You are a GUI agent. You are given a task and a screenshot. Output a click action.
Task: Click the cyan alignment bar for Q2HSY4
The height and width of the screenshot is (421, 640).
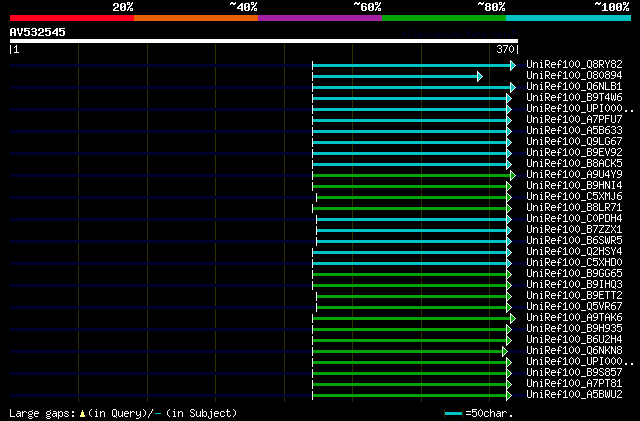coord(412,253)
